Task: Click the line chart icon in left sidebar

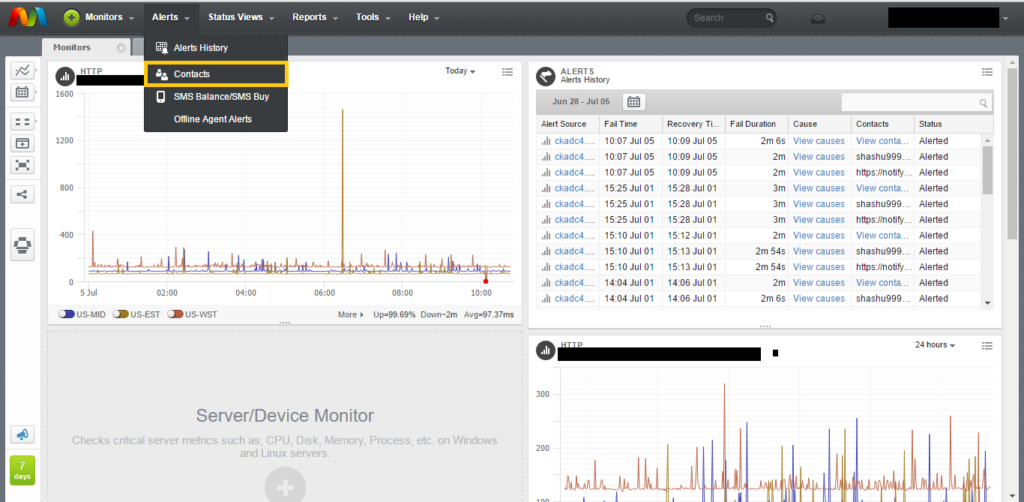Action: click(22, 71)
